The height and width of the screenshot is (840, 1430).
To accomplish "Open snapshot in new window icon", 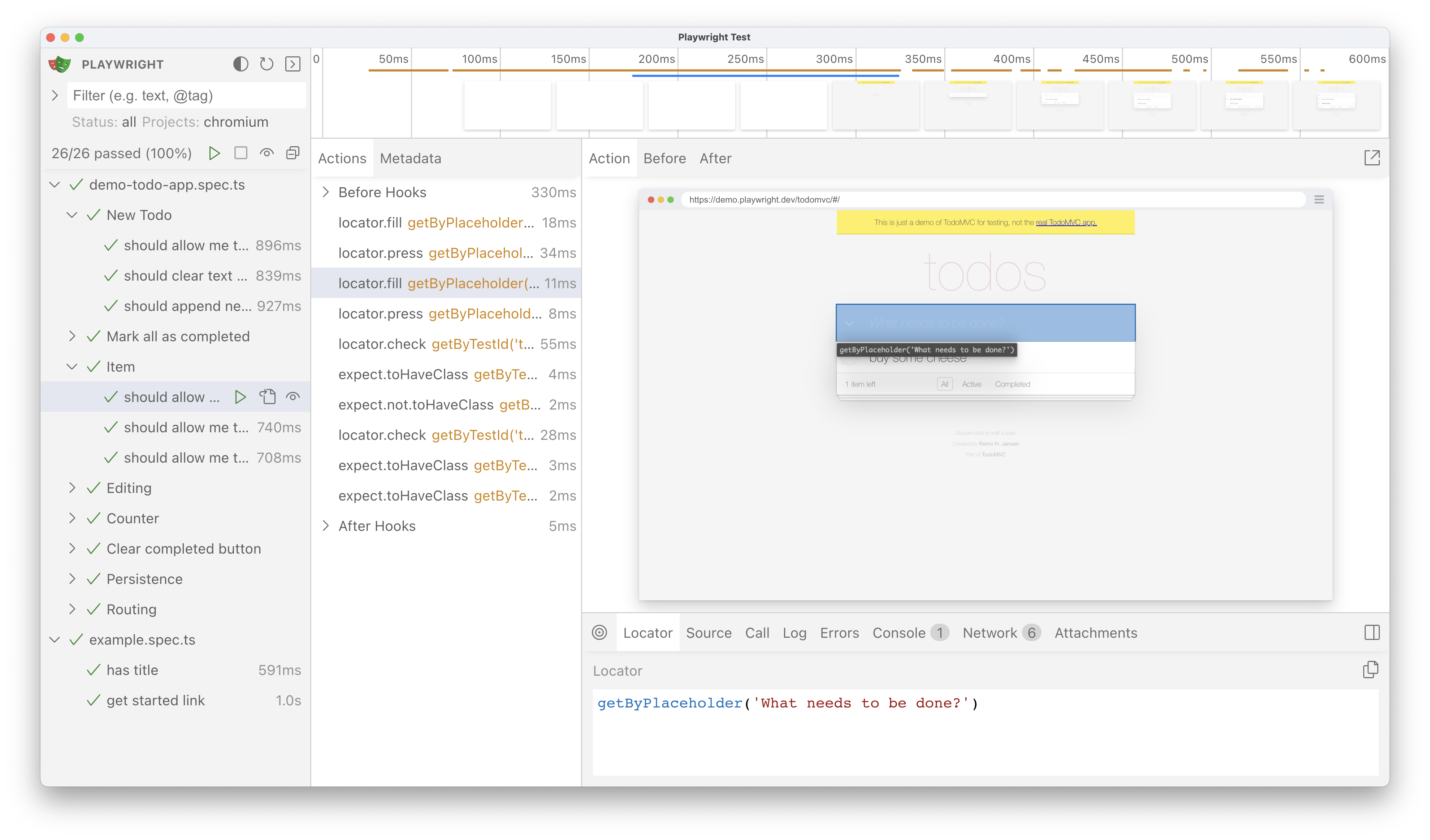I will tap(1371, 158).
